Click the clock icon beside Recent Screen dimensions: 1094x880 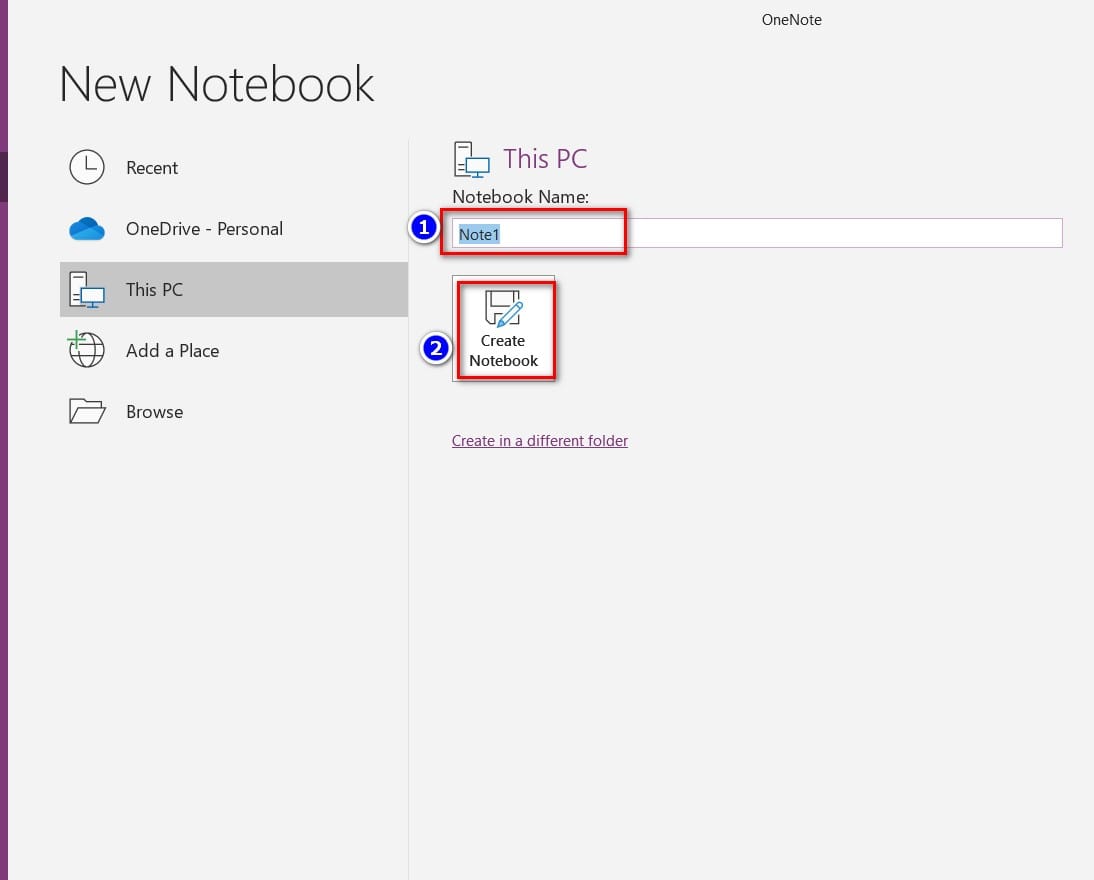pos(87,168)
